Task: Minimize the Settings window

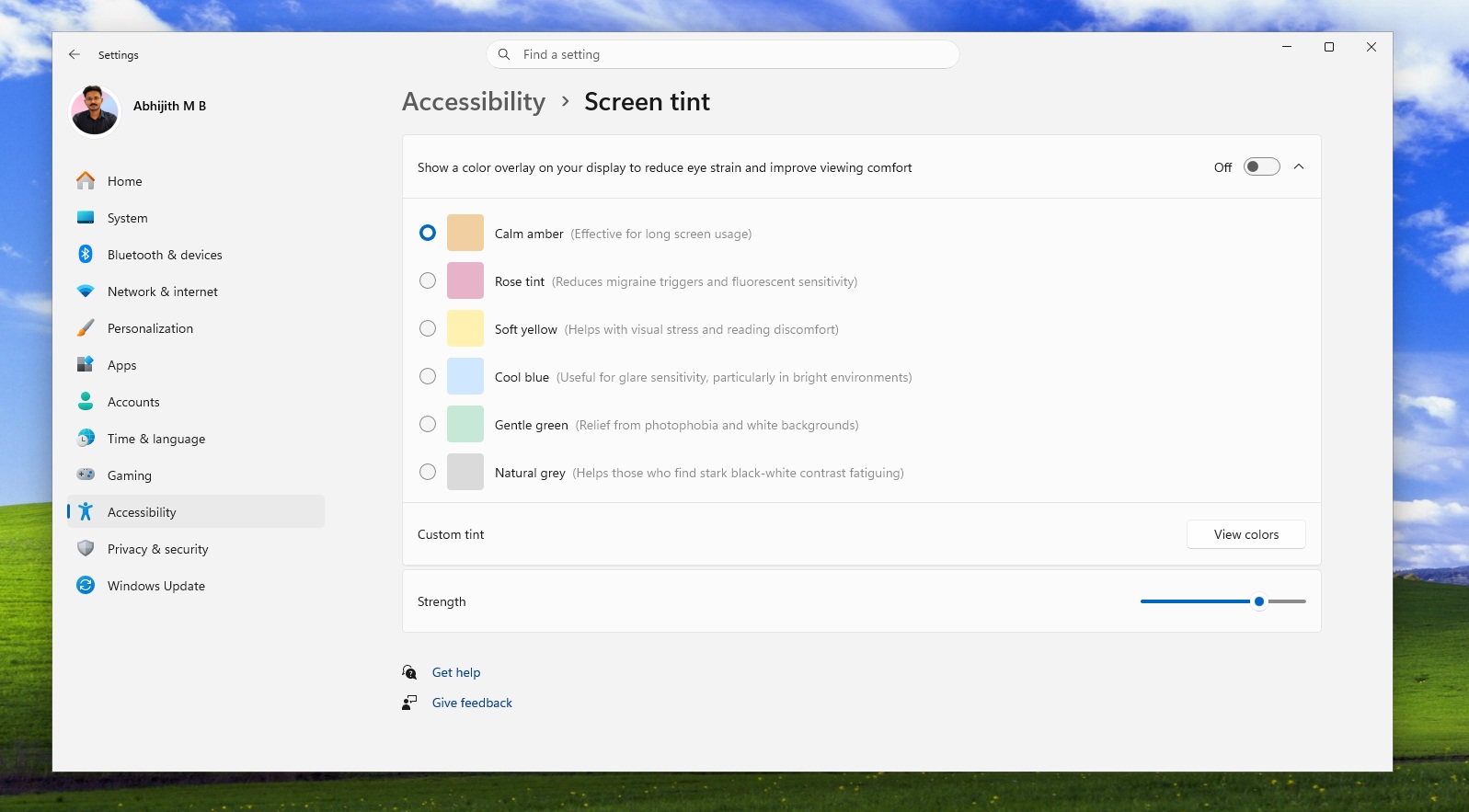Action: coord(1287,47)
